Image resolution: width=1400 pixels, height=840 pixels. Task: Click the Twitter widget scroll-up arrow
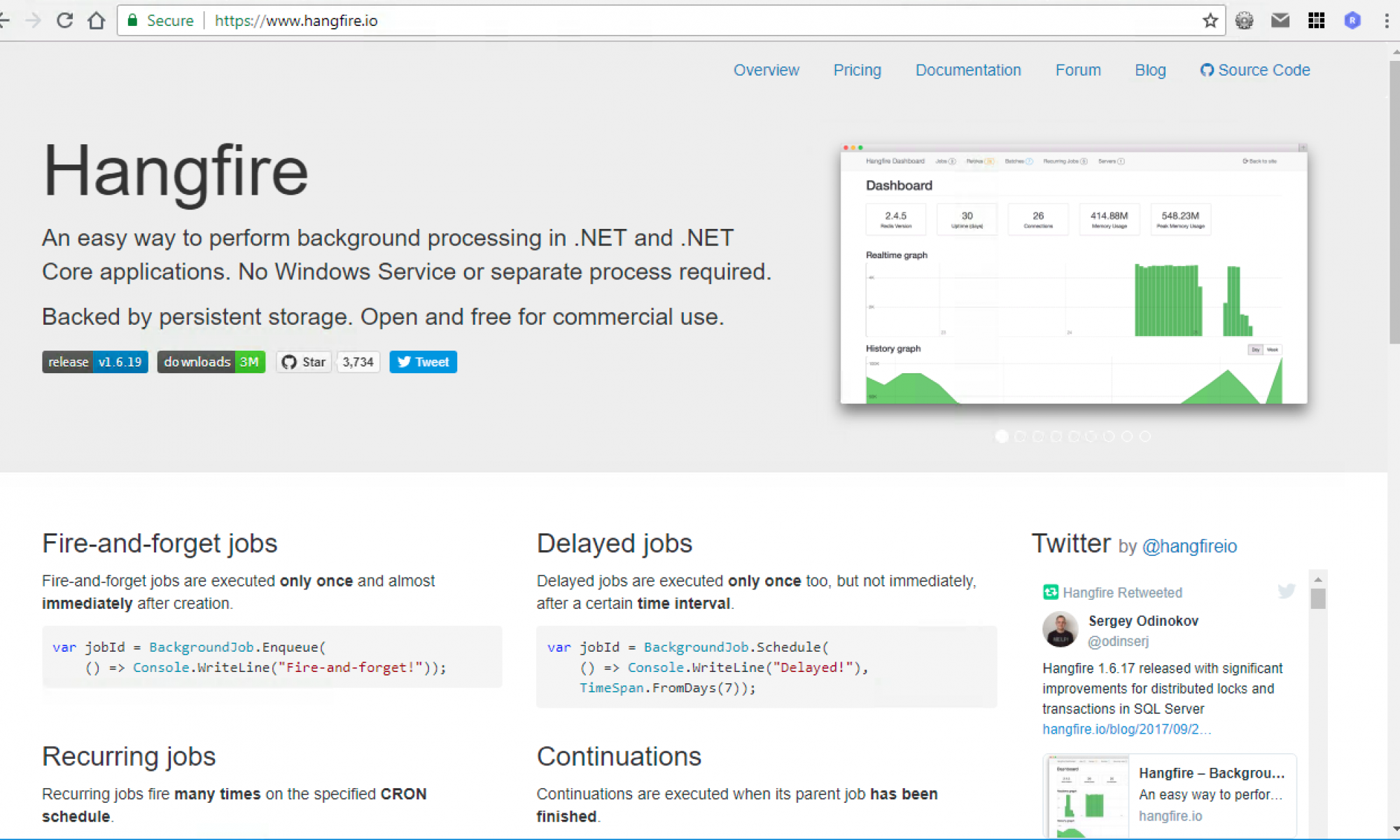click(1318, 579)
